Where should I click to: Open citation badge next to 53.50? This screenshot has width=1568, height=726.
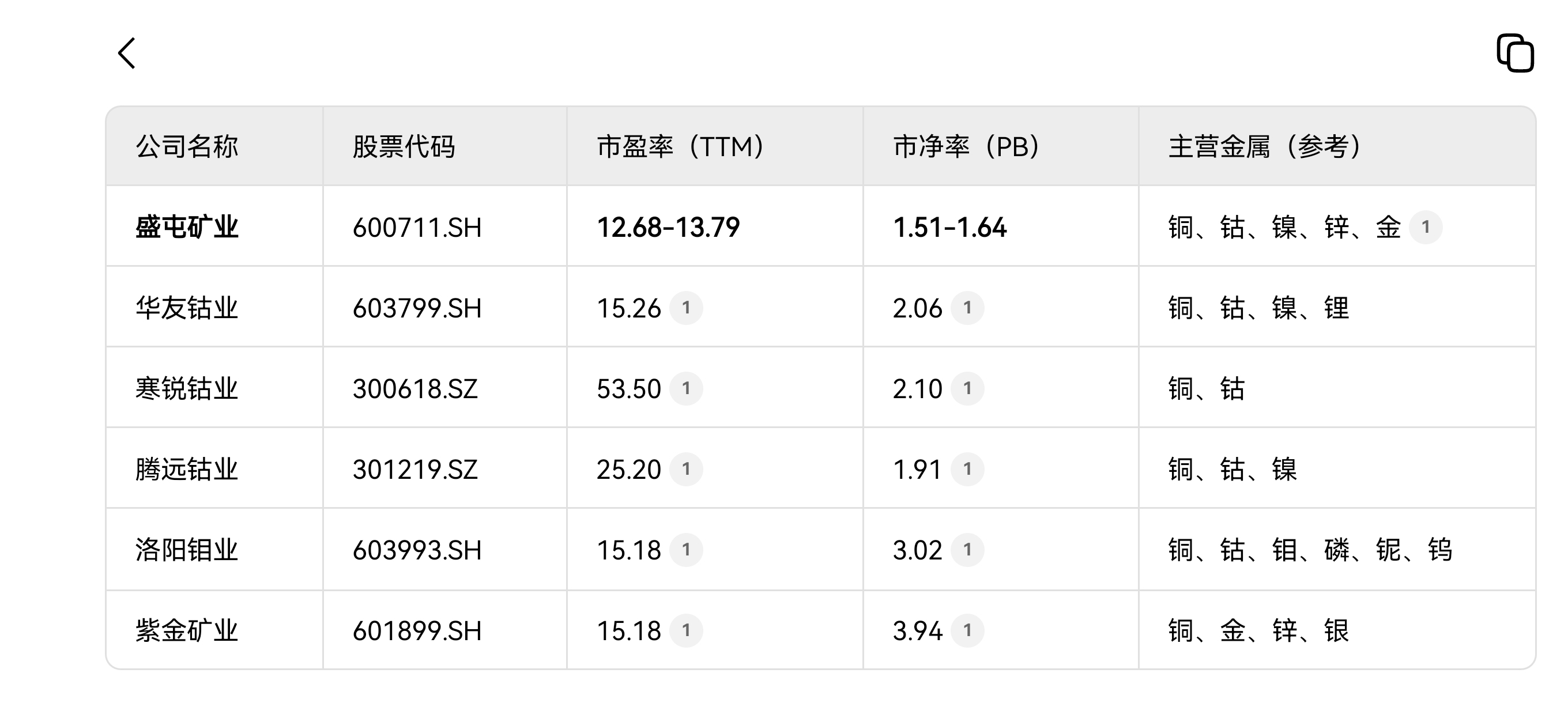pos(686,388)
